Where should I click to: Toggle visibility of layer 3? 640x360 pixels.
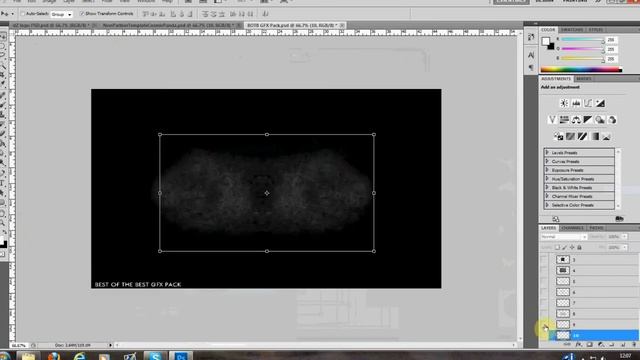click(544, 260)
